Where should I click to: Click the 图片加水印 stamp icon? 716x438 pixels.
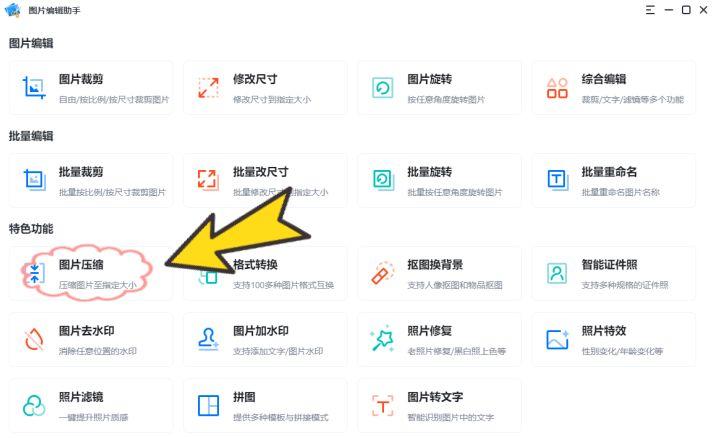click(x=208, y=339)
